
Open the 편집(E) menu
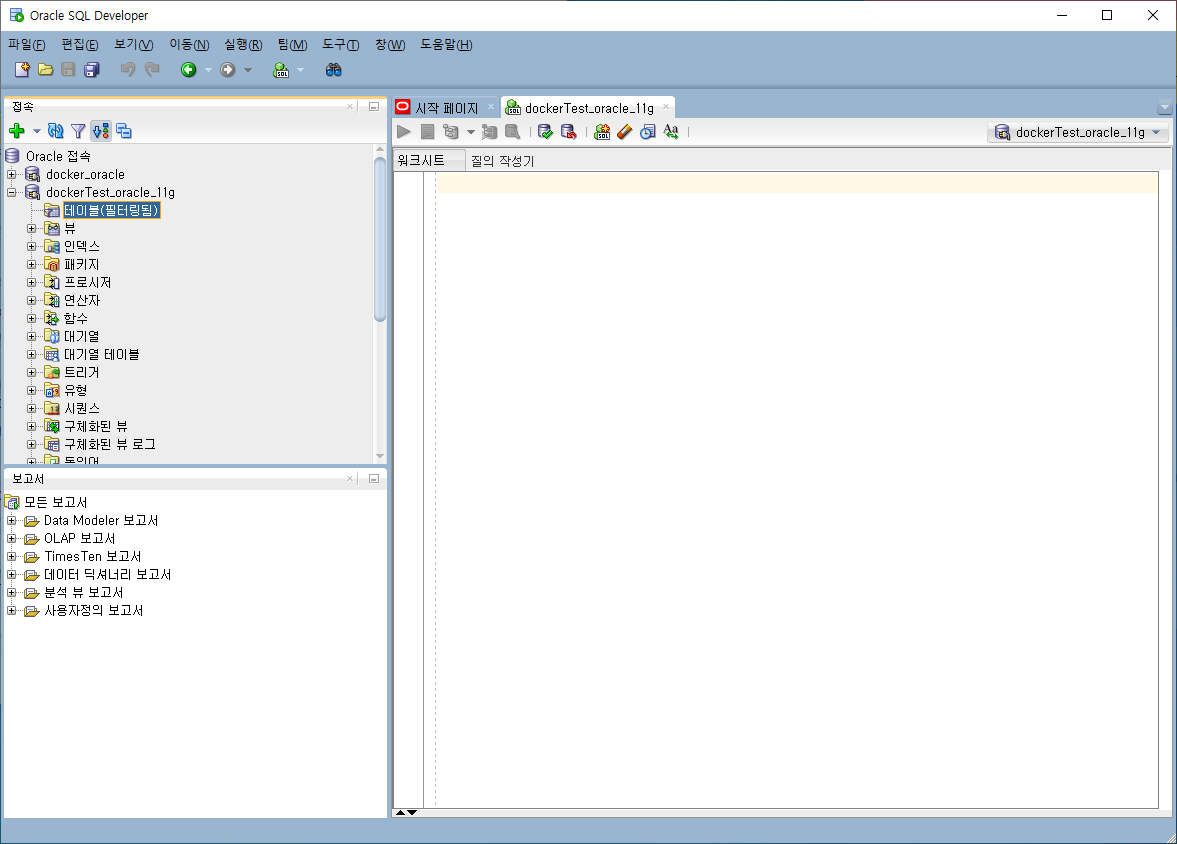click(x=80, y=45)
